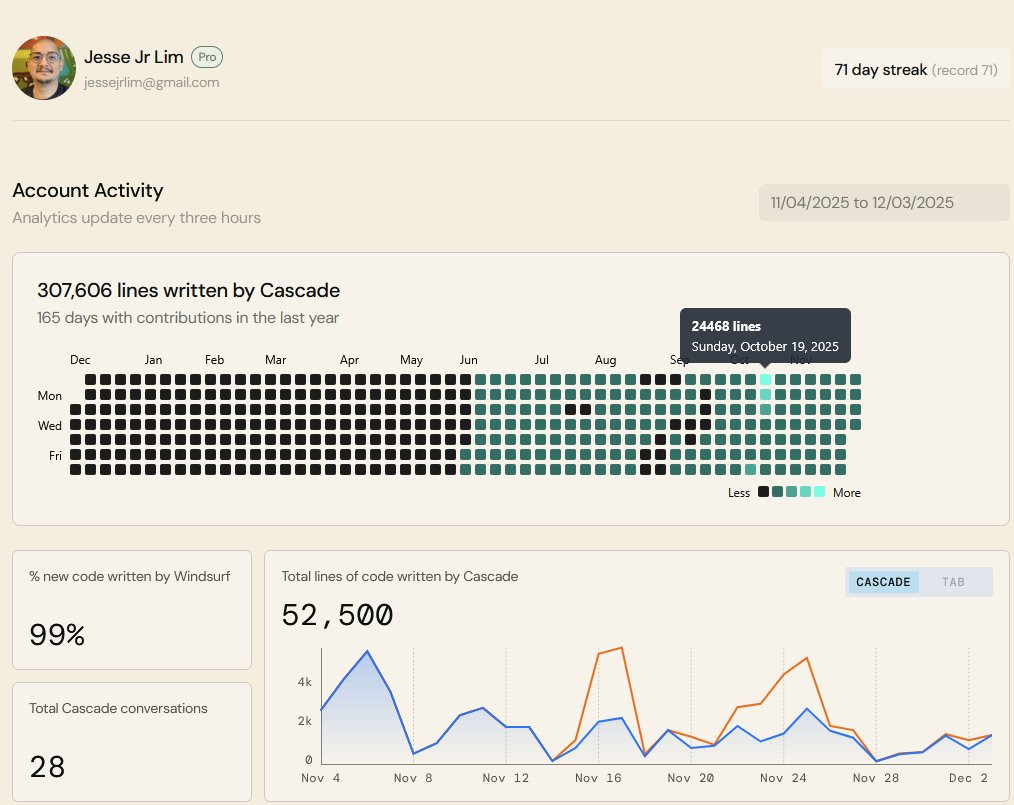Open the 11/04/2025 to 12/03/2025 date range field
Image resolution: width=1014 pixels, height=805 pixels.
(x=883, y=202)
